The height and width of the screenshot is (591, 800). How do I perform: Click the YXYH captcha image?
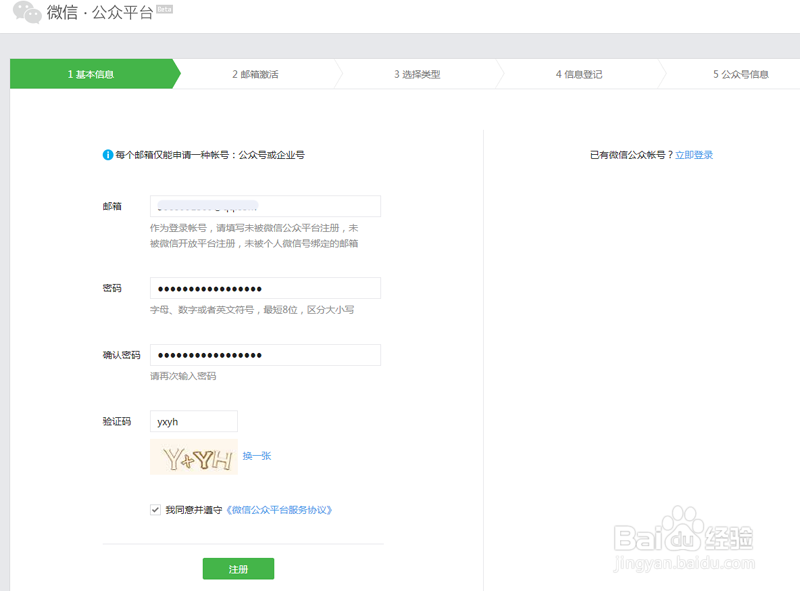[x=194, y=457]
